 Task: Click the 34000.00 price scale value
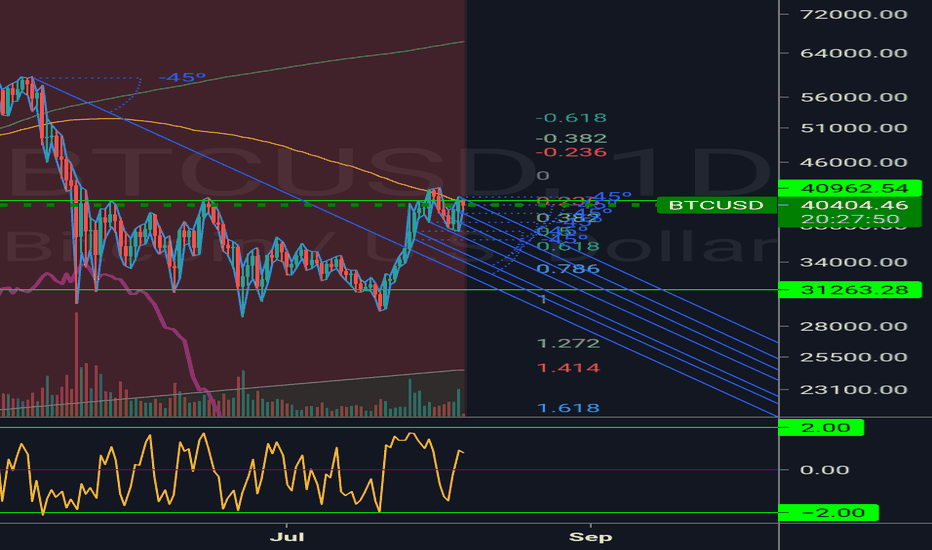[x=854, y=262]
